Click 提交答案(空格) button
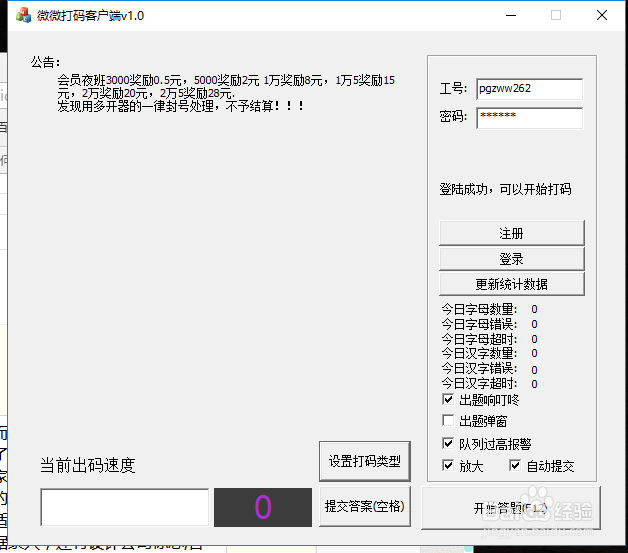Screen dimensions: 628x553 point(364,506)
